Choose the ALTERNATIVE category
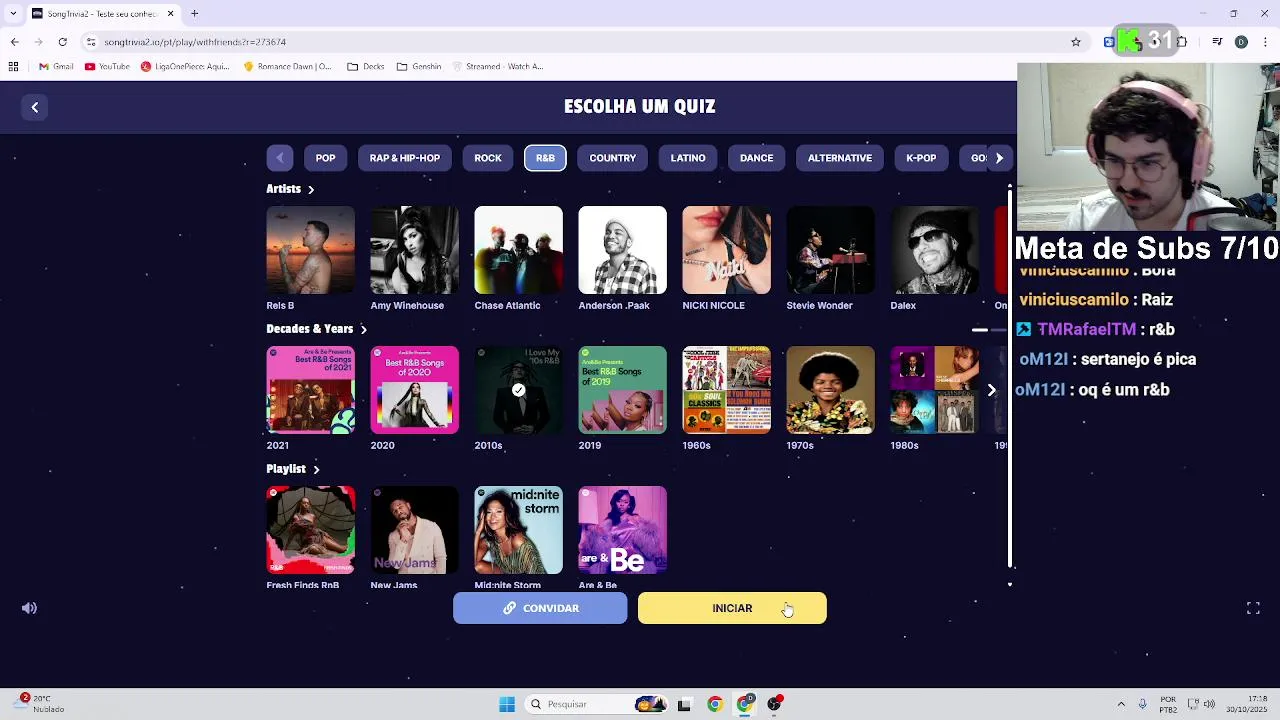 tap(840, 158)
